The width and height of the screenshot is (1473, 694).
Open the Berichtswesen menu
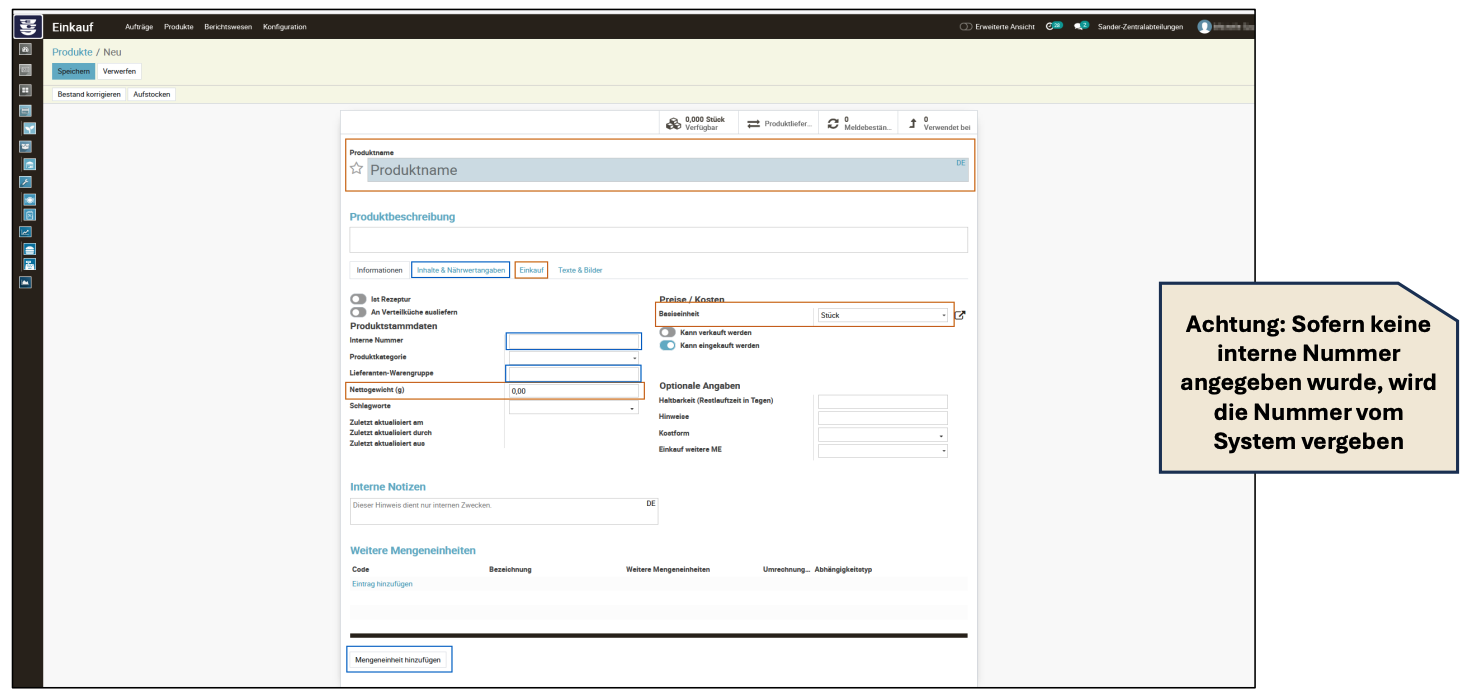[x=228, y=27]
